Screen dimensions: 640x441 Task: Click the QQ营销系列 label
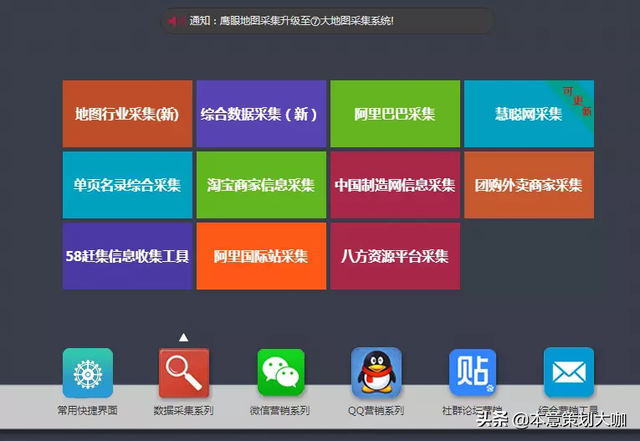pos(376,410)
